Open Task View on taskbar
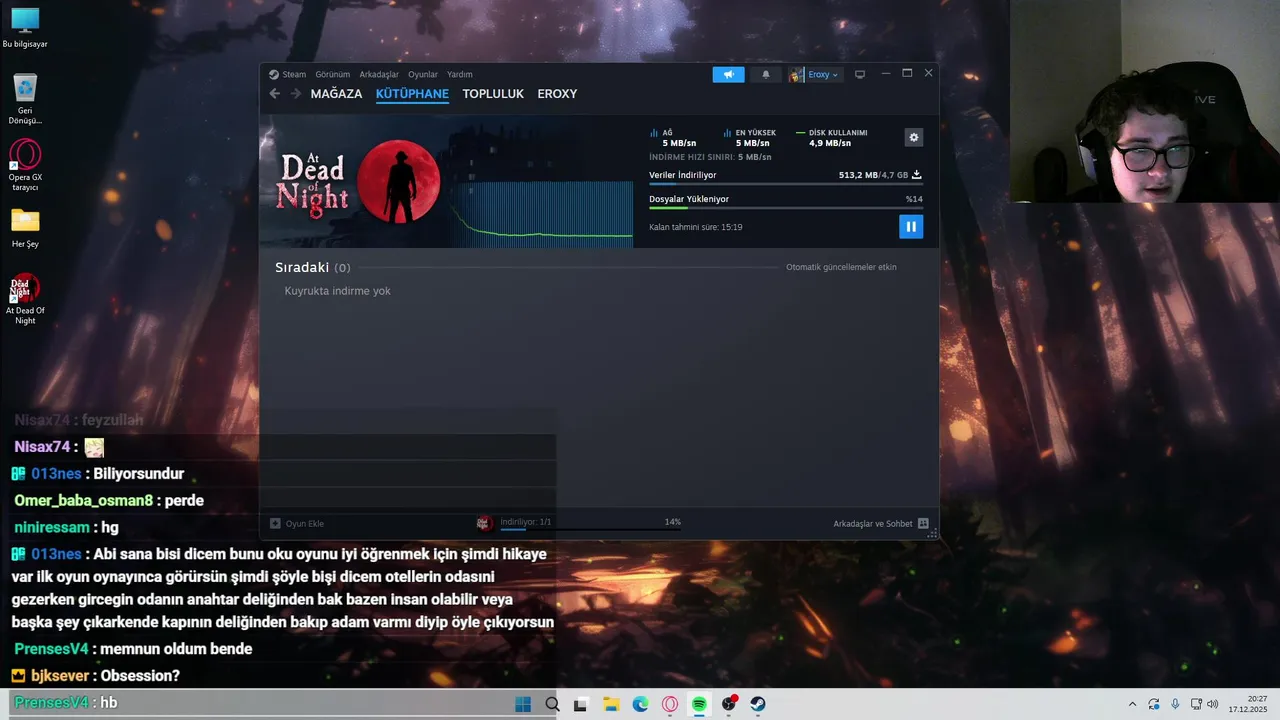The height and width of the screenshot is (720, 1280). 581,704
